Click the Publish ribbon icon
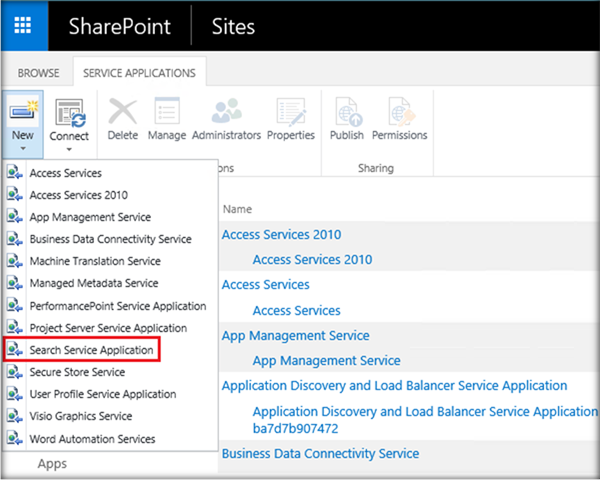The height and width of the screenshot is (480, 600). 347,113
